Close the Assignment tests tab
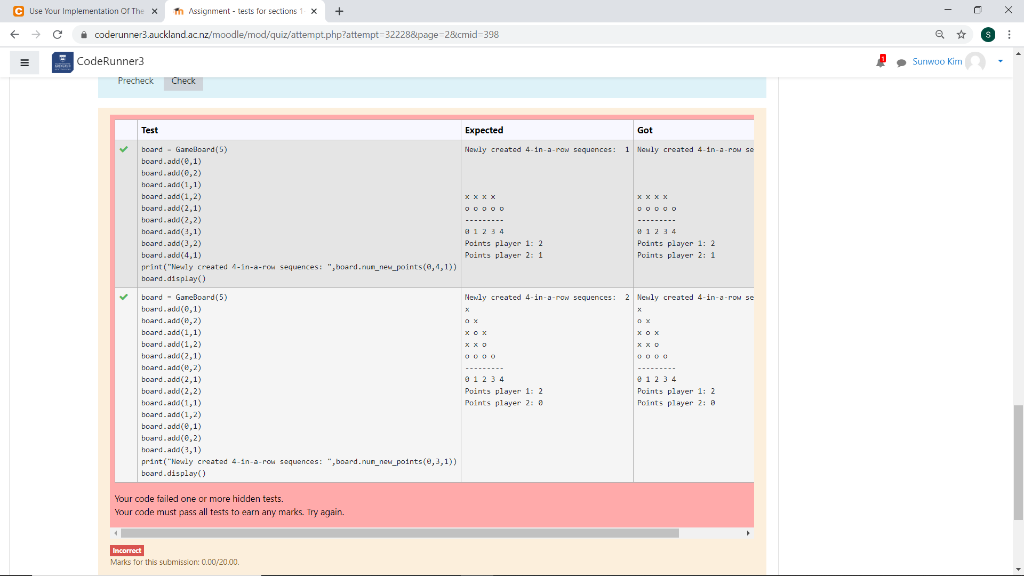 point(314,11)
